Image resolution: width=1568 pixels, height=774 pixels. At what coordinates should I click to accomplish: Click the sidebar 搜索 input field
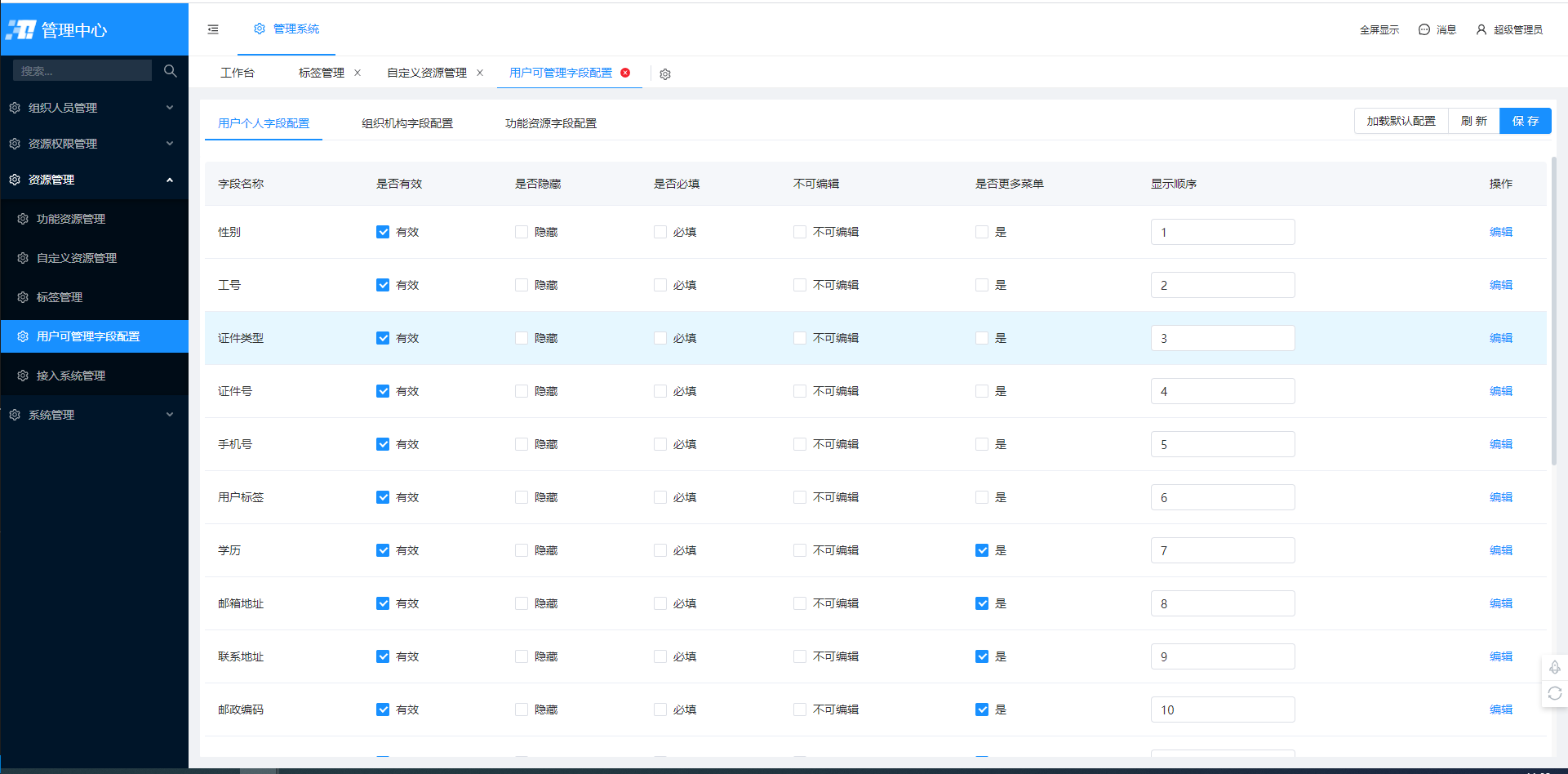[82, 71]
